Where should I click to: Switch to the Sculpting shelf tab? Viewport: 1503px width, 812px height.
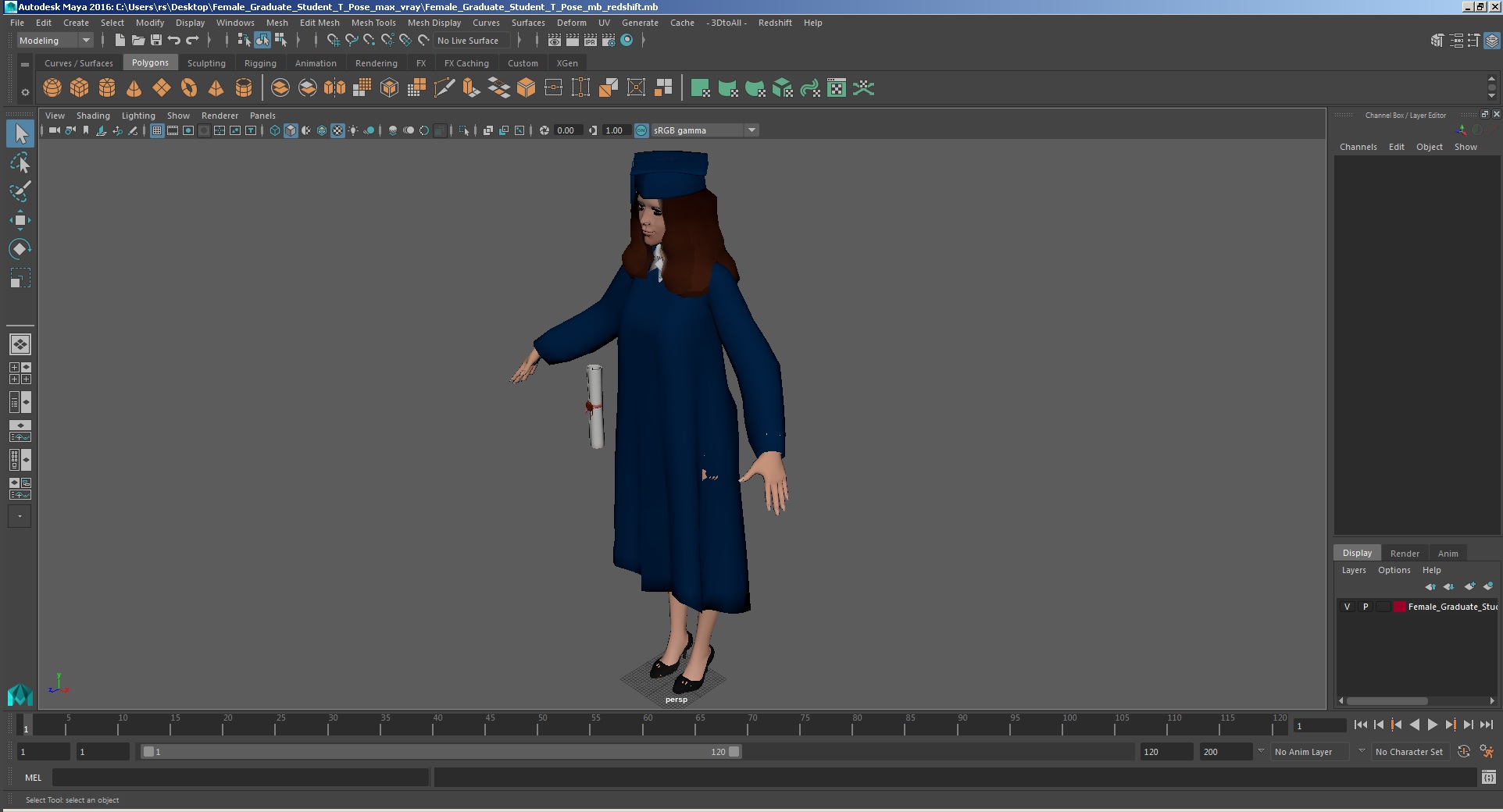tap(206, 63)
